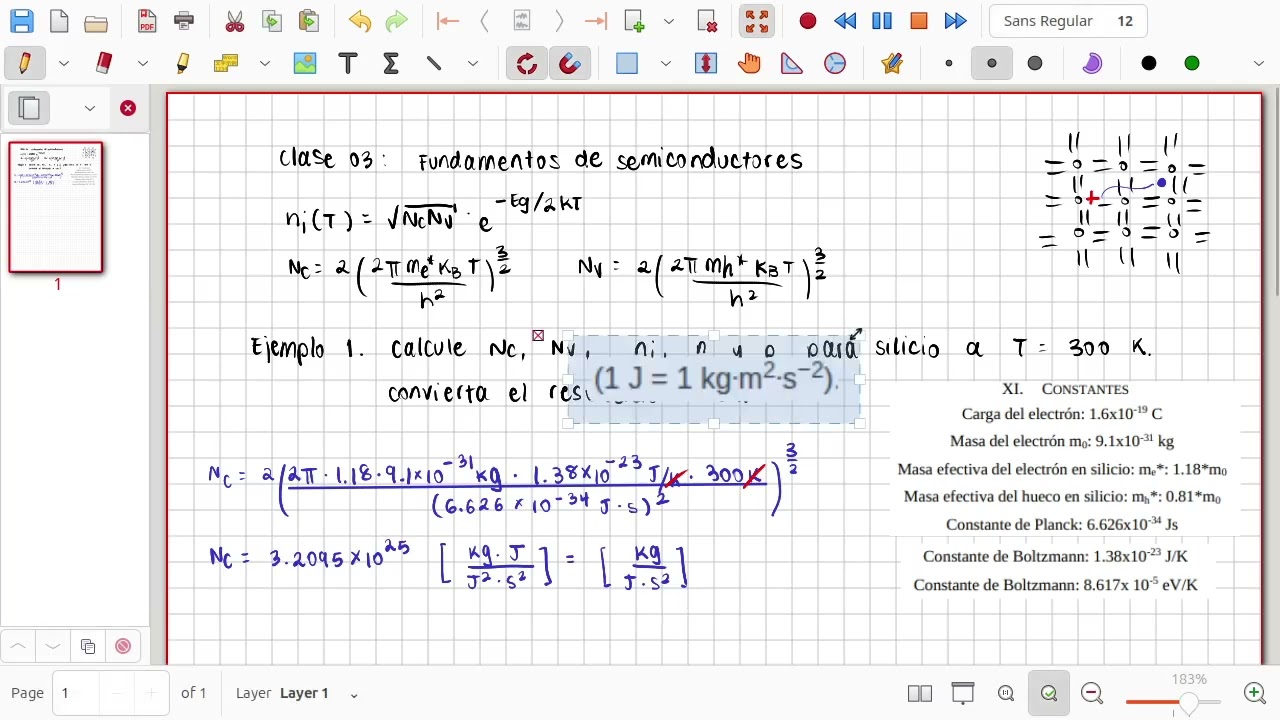Fast-forward the audio playback
The width and height of the screenshot is (1280, 720).
(x=956, y=21)
